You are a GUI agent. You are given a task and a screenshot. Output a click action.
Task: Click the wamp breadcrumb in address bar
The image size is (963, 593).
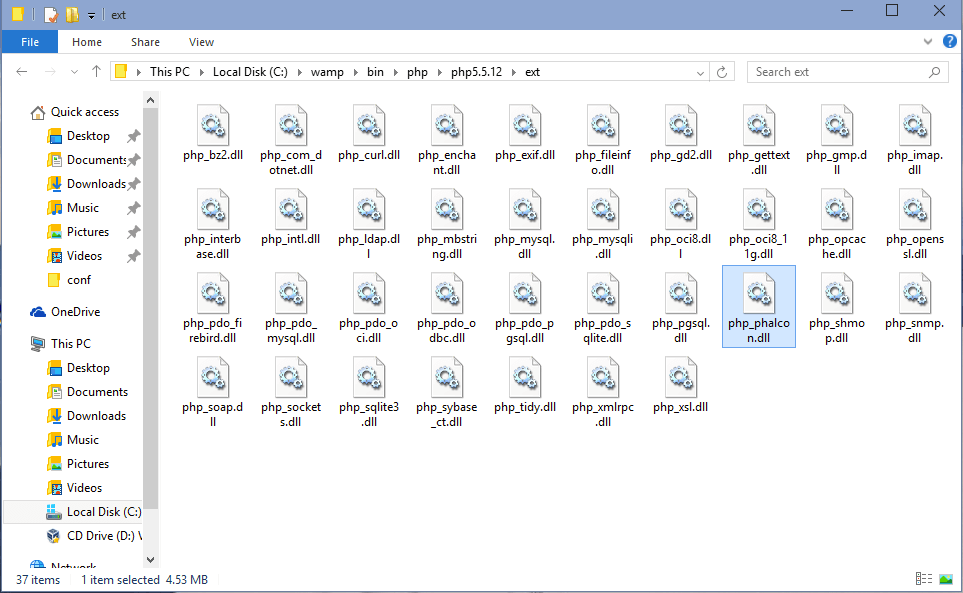click(327, 72)
